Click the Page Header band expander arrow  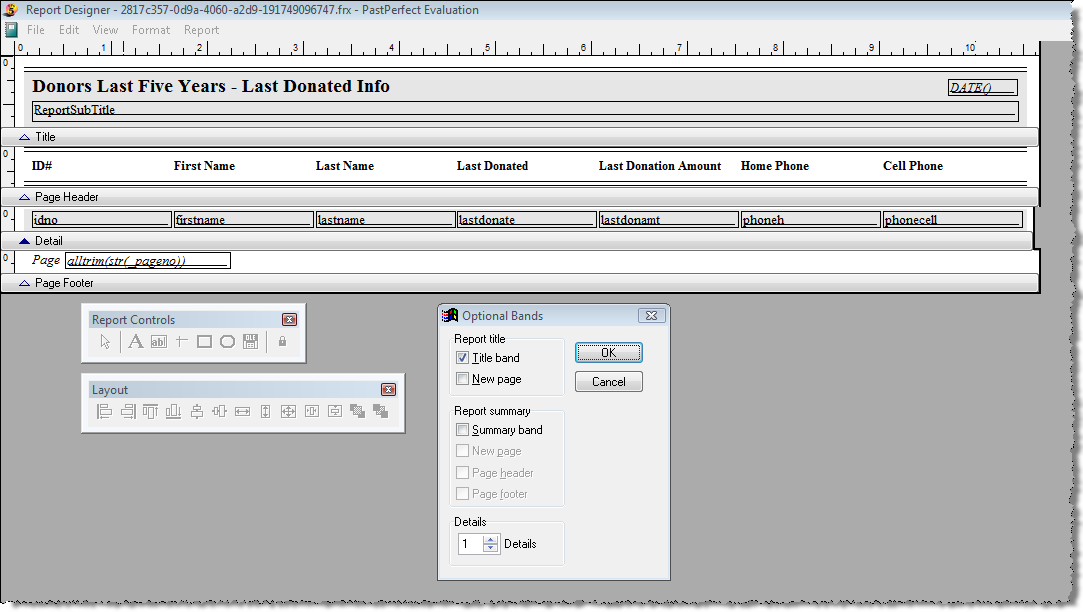coord(25,198)
